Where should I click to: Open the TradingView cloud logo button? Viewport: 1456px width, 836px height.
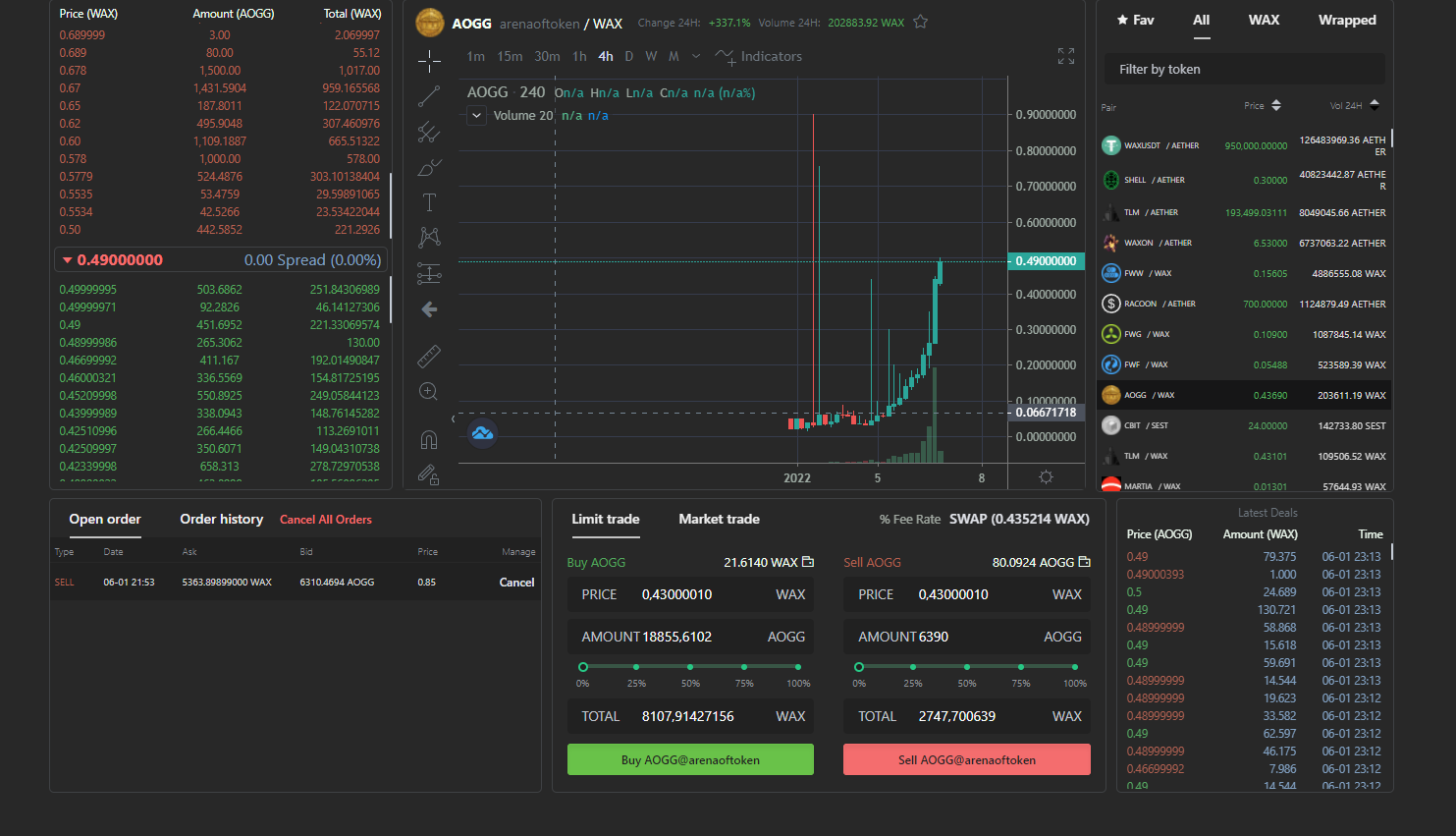(x=482, y=433)
